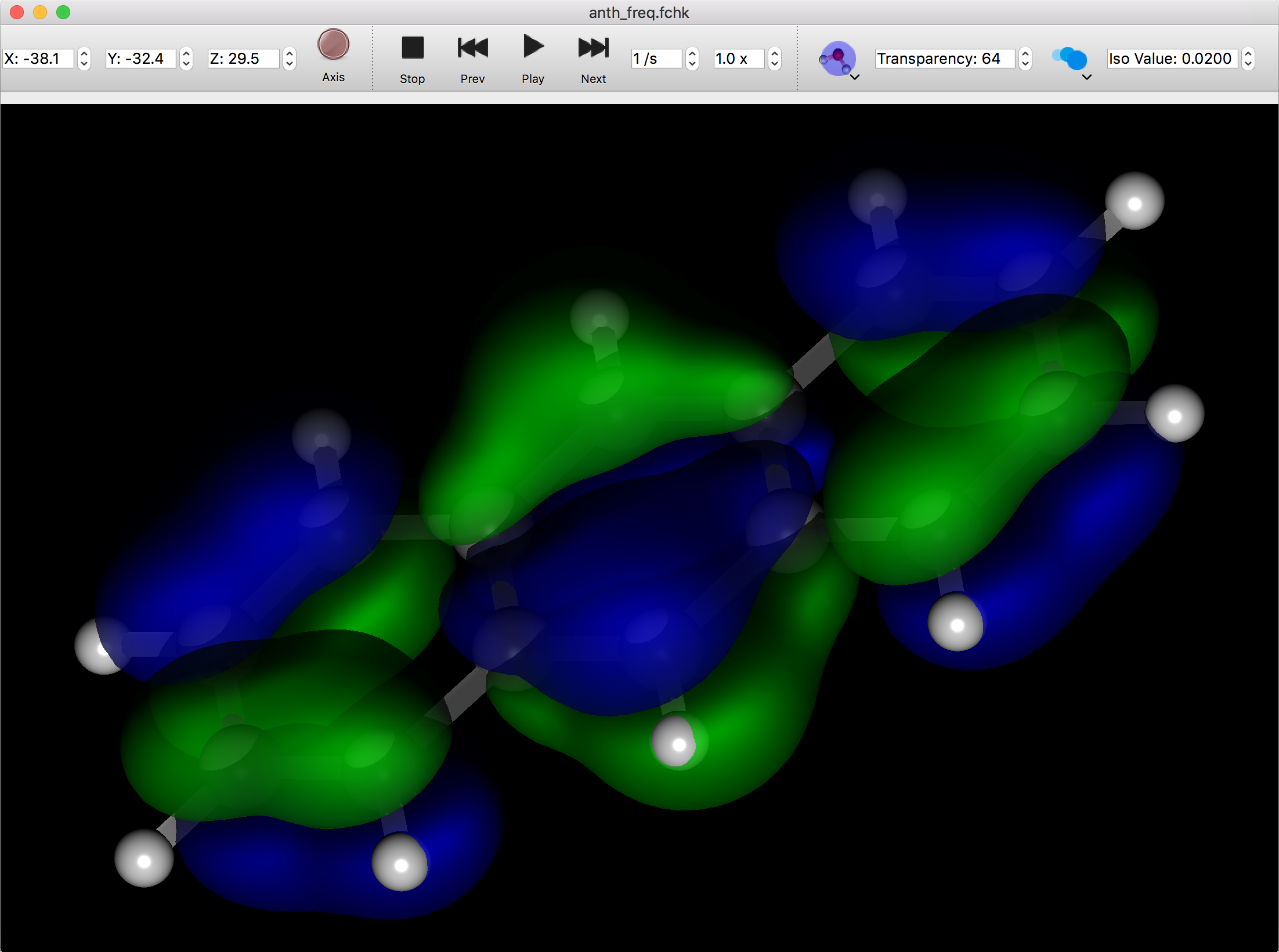Increase Iso Value using its stepper arrow
Image resolution: width=1279 pixels, height=952 pixels.
click(1249, 54)
